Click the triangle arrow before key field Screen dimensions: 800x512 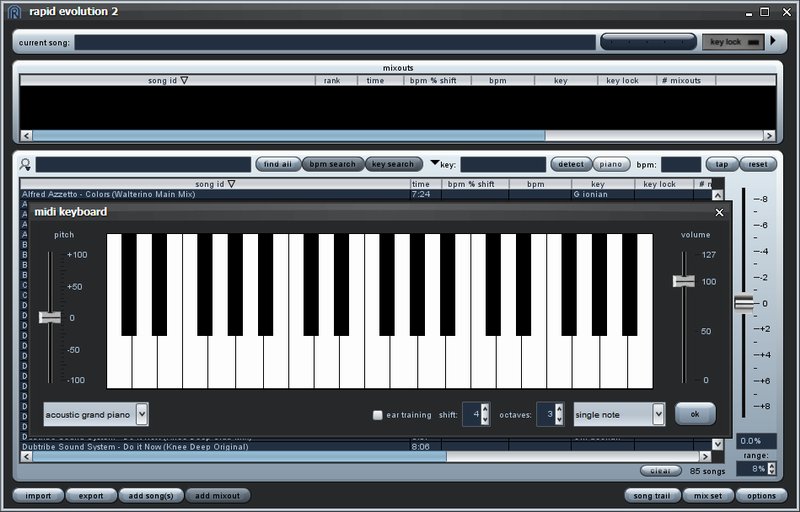[434, 163]
